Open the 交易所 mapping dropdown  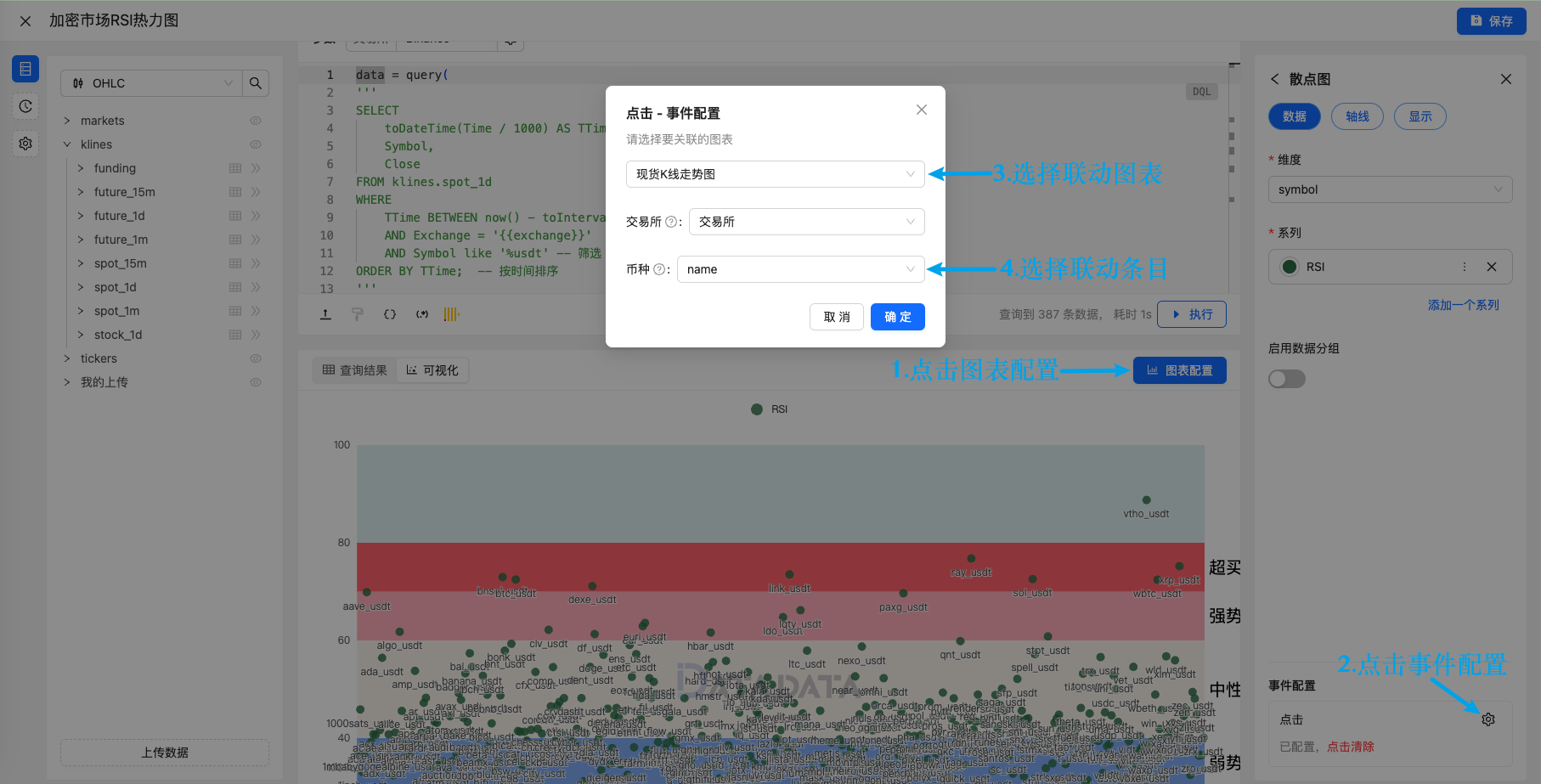coord(807,222)
